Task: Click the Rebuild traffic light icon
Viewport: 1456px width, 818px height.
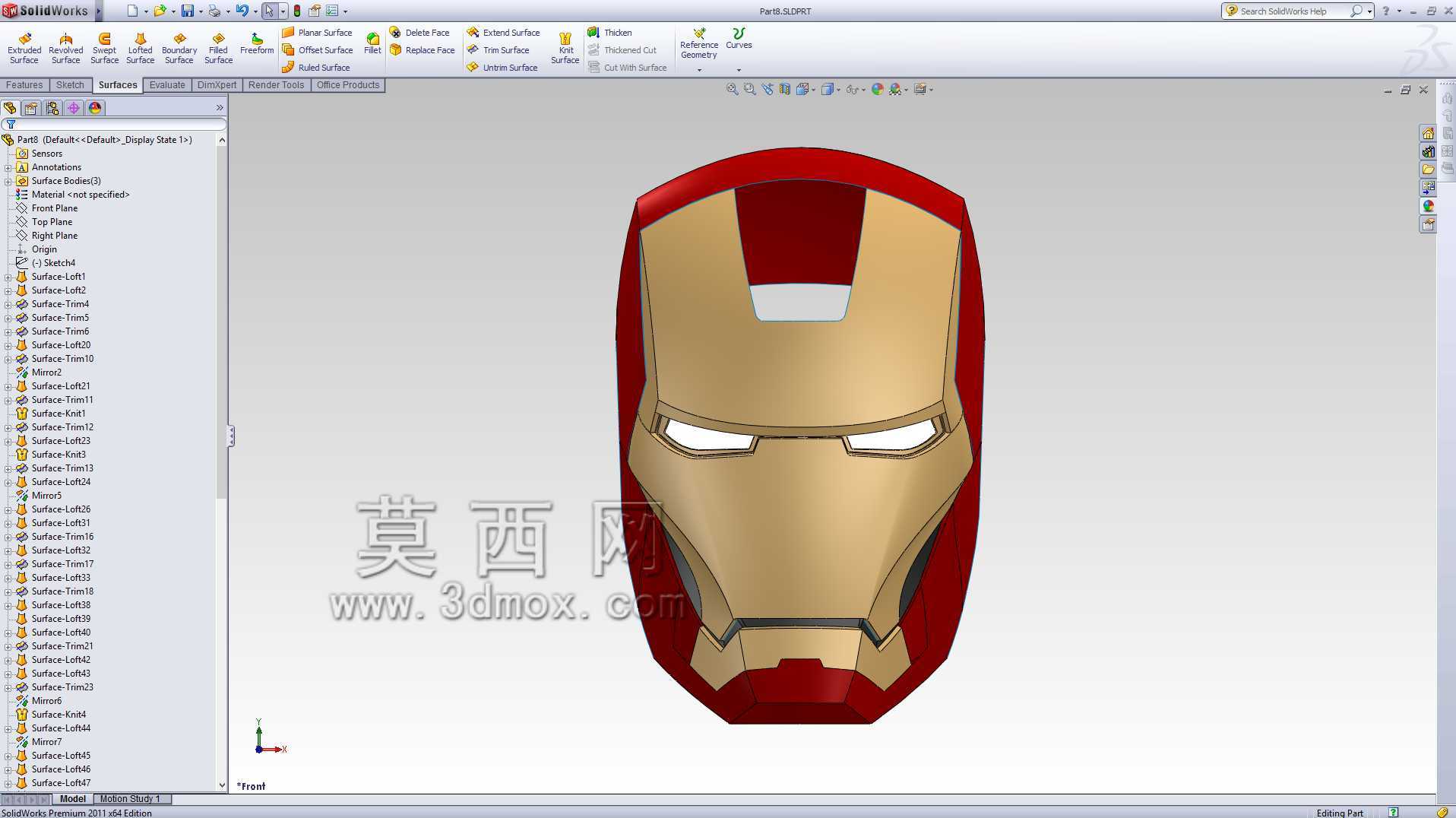Action: (x=297, y=11)
